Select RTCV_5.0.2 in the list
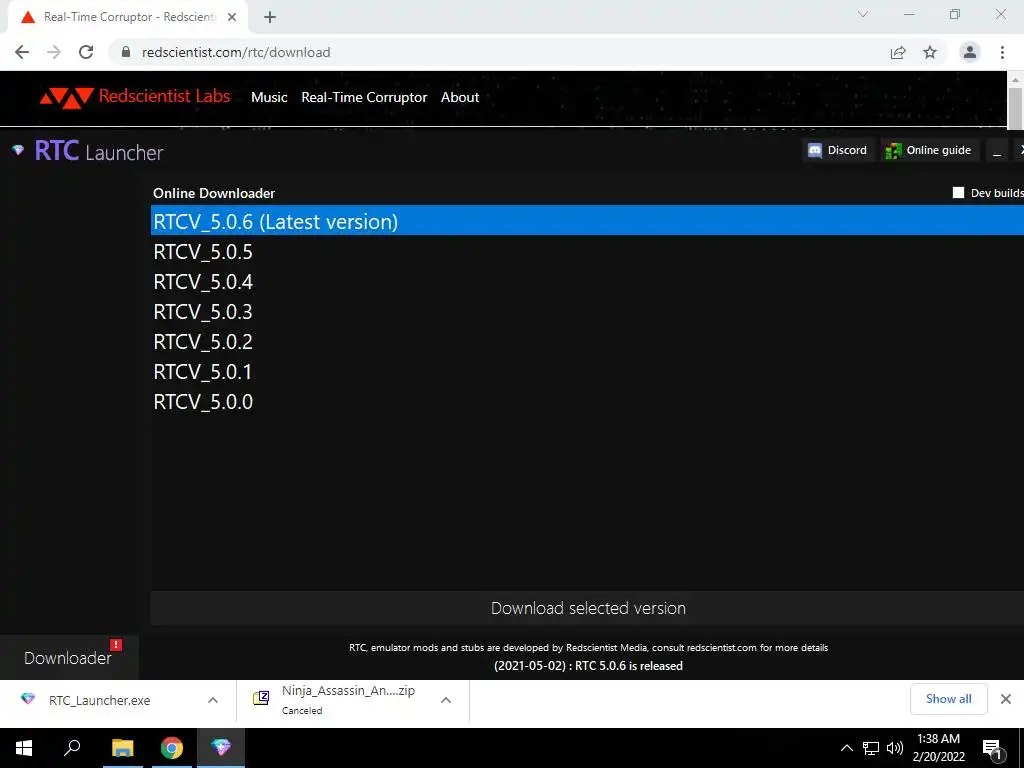 pos(587,342)
